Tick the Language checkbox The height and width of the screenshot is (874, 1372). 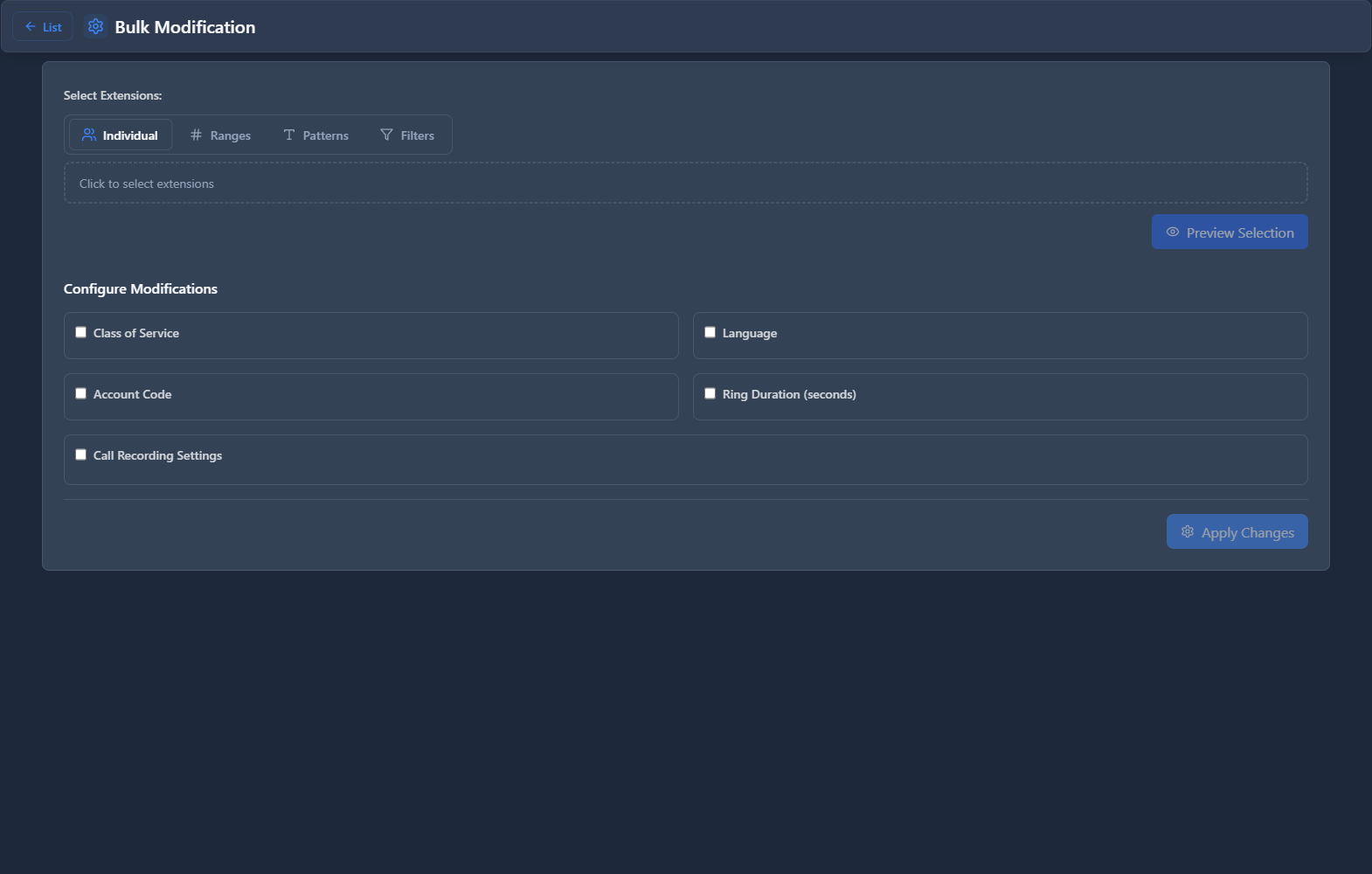tap(710, 332)
